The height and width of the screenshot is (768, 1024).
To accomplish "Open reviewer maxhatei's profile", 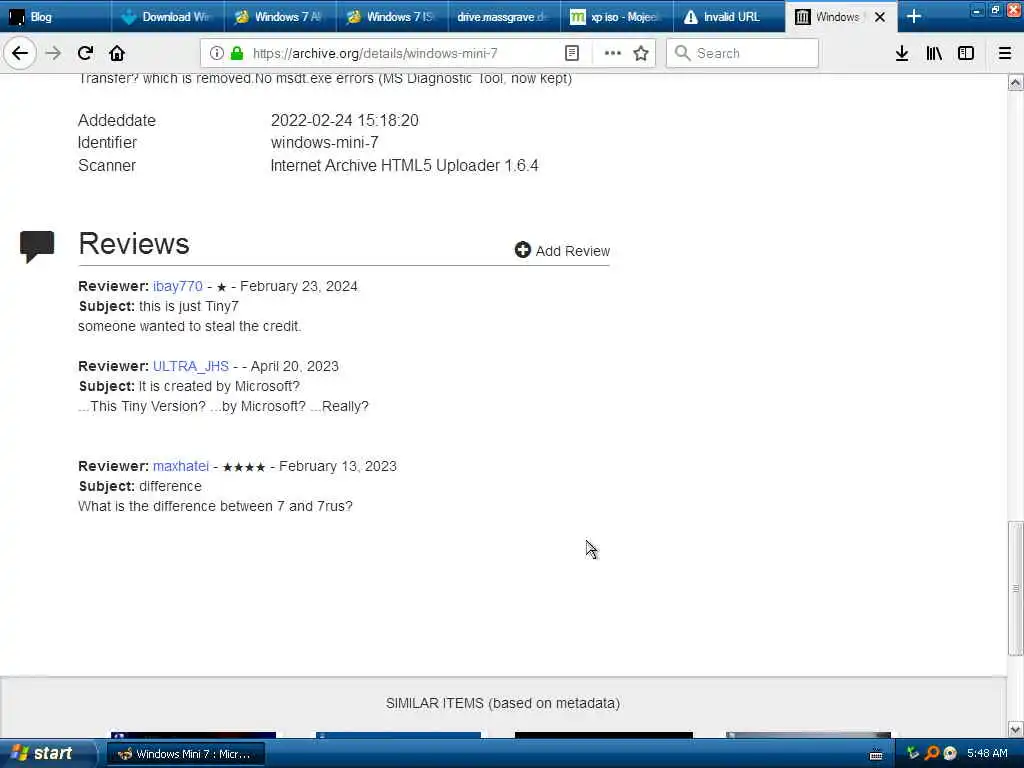I will (x=181, y=466).
